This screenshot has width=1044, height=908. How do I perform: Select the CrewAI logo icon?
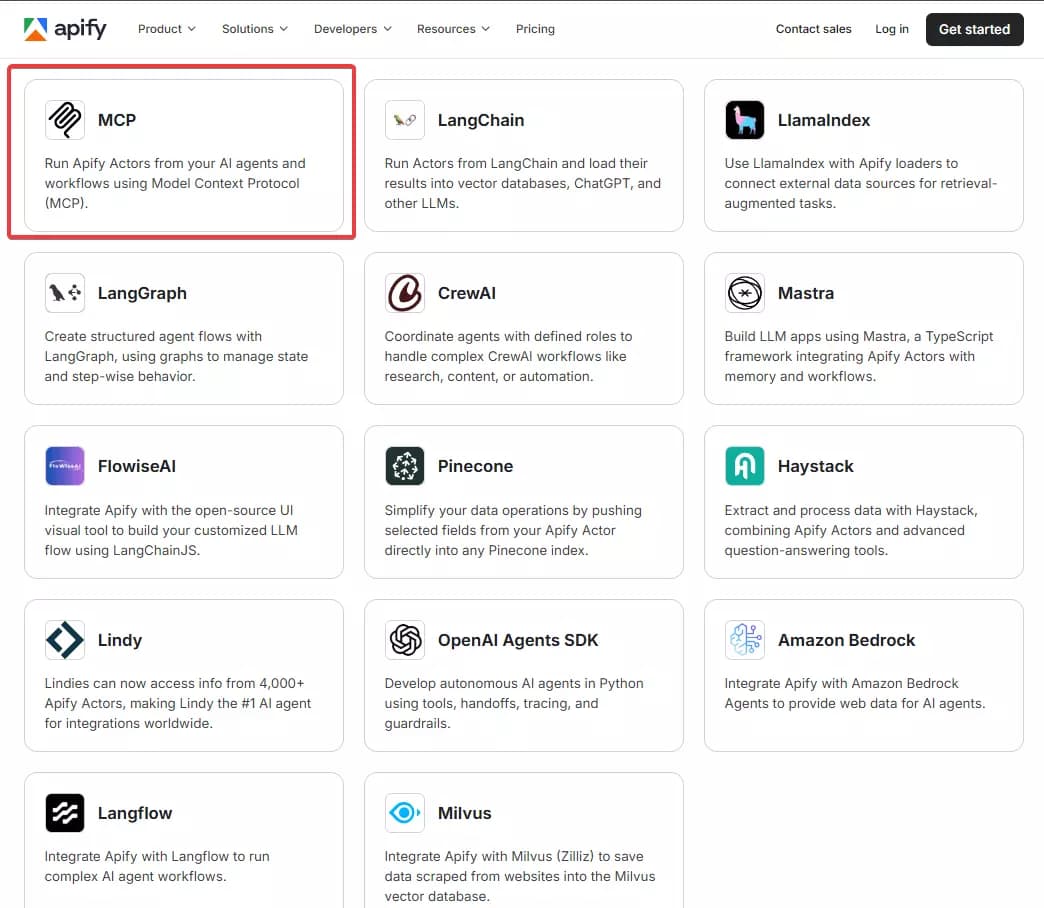(404, 293)
